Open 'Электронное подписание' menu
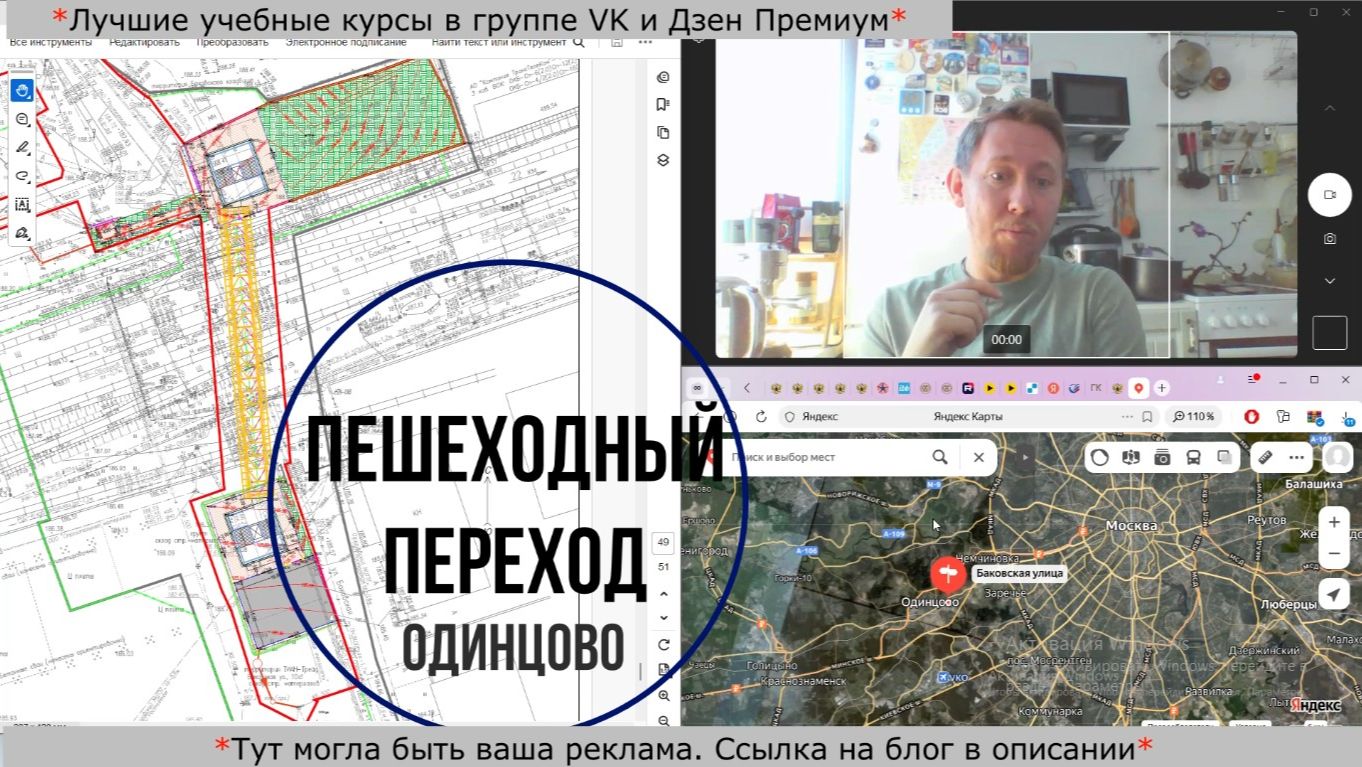1362x767 pixels. pyautogui.click(x=346, y=42)
